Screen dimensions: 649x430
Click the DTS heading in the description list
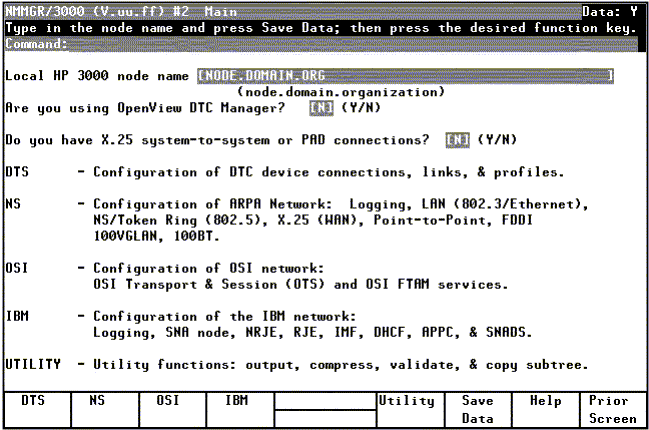(x=17, y=172)
